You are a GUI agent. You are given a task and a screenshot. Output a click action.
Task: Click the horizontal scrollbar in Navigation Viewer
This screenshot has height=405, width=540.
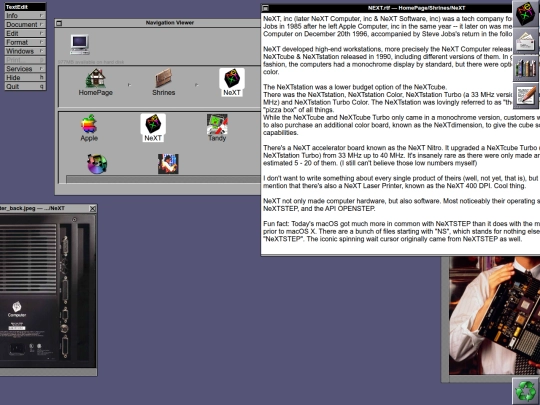pyautogui.click(x=164, y=179)
